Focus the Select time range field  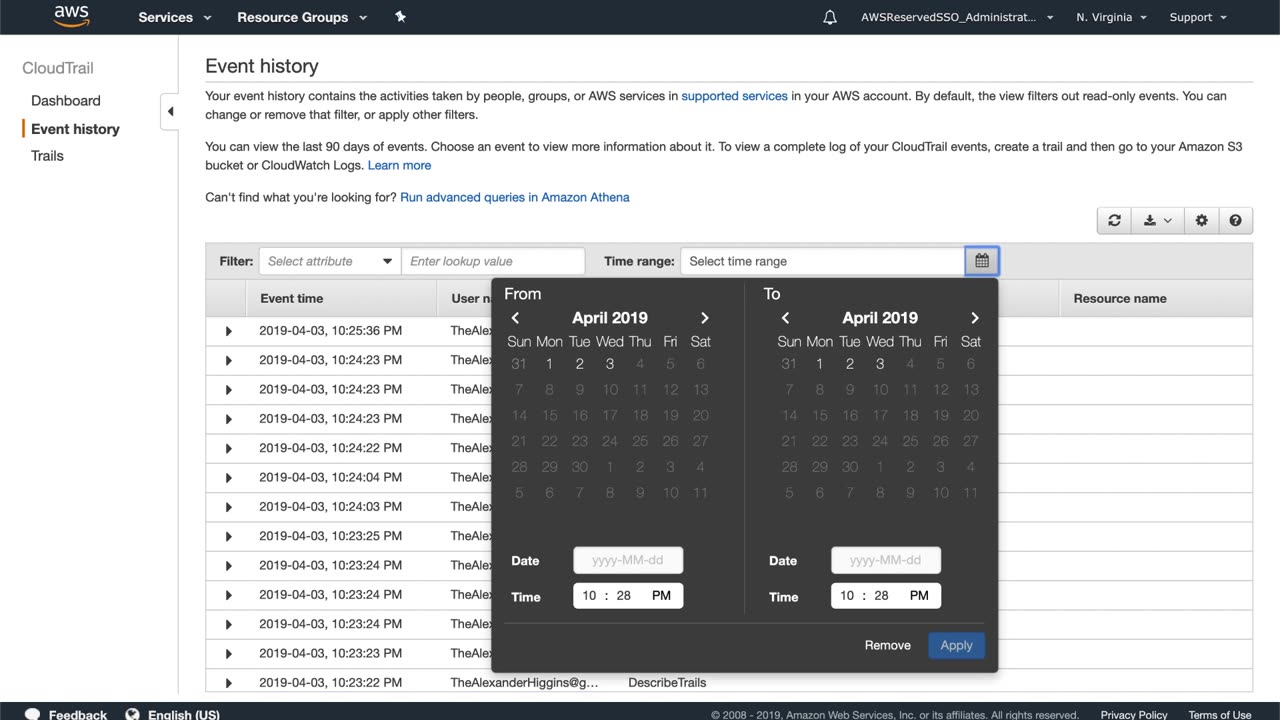823,261
